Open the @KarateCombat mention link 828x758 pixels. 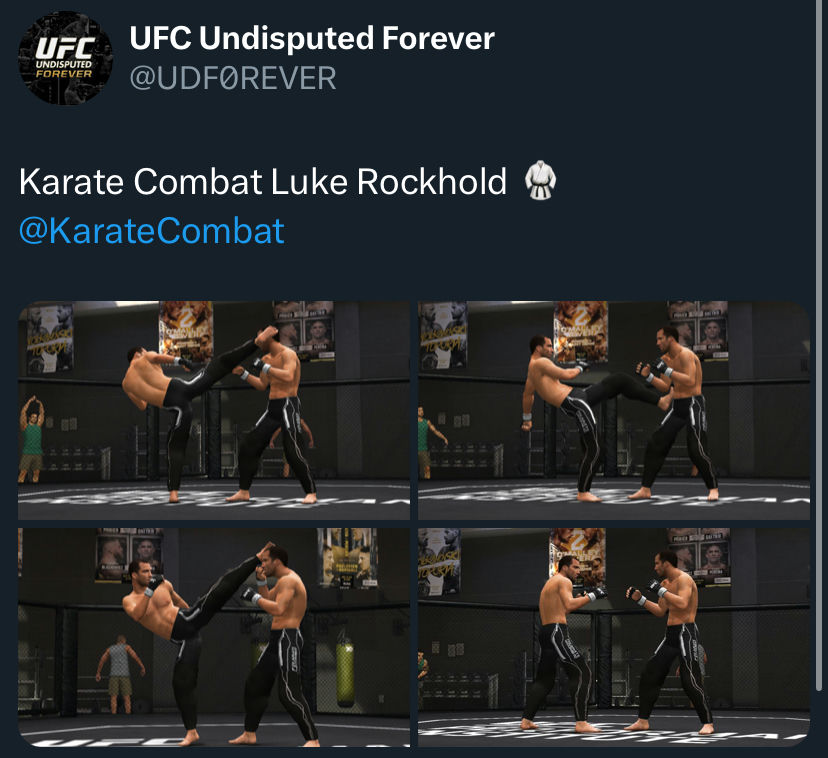point(152,231)
